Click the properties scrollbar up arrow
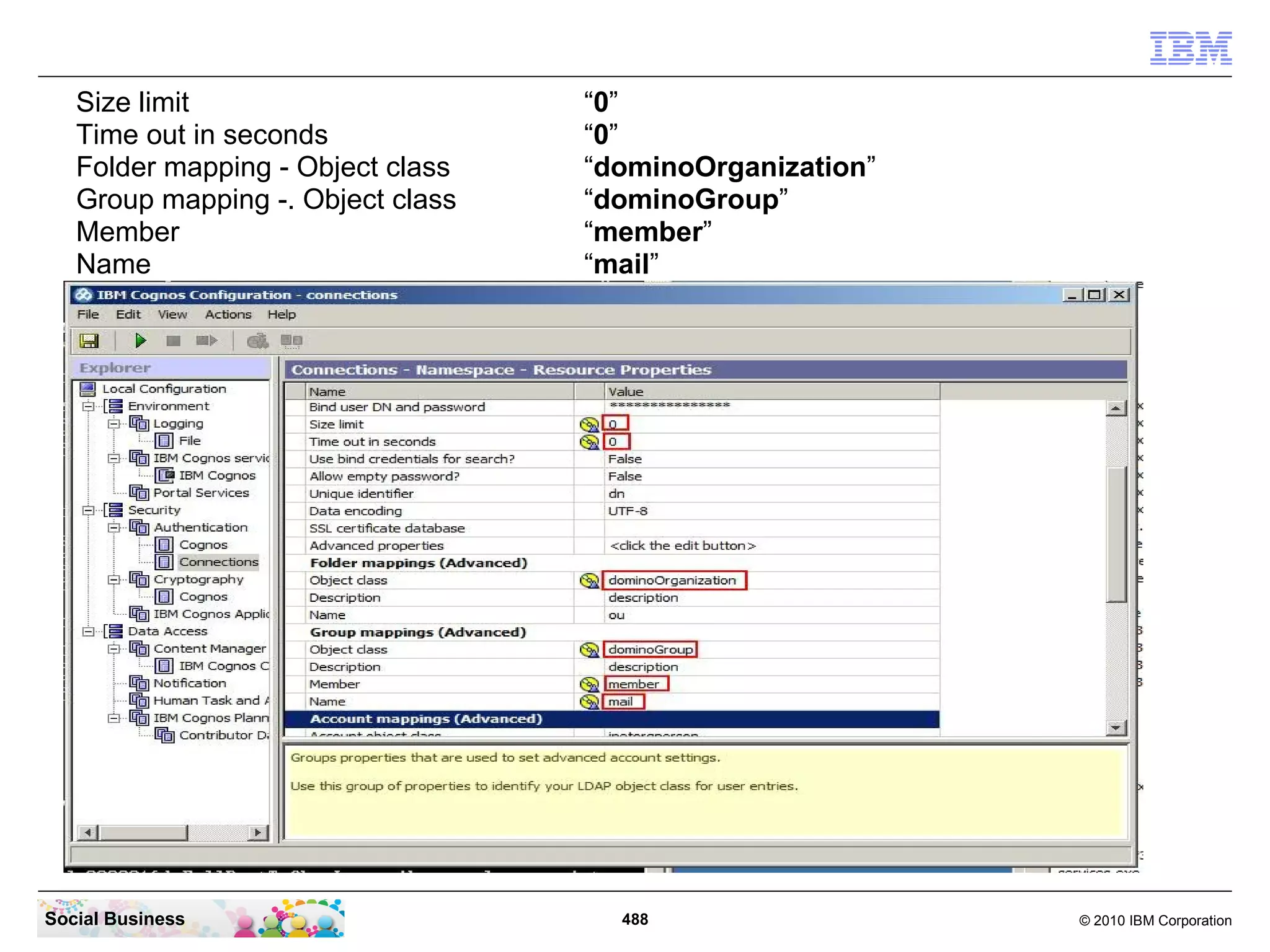This screenshot has width=1270, height=952. point(1116,408)
